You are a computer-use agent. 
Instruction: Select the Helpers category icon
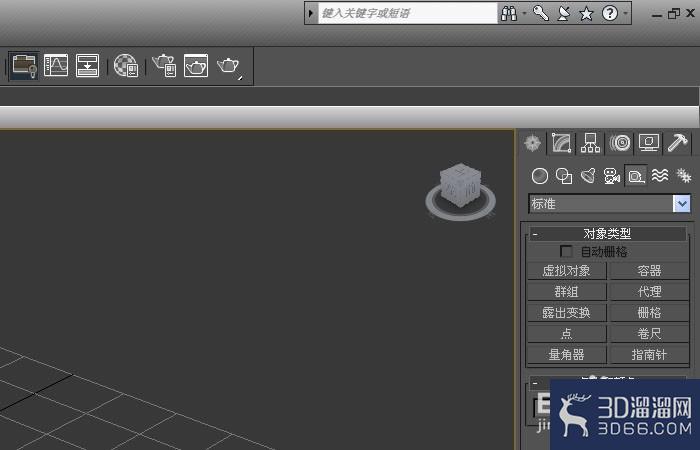(636, 176)
